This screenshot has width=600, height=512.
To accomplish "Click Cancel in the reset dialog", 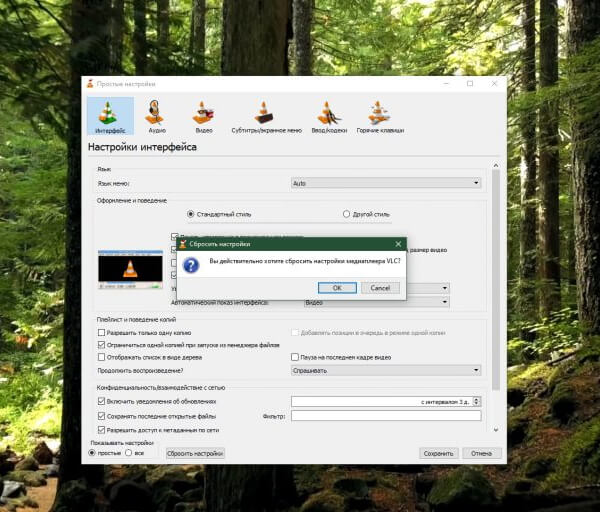I will (x=380, y=288).
